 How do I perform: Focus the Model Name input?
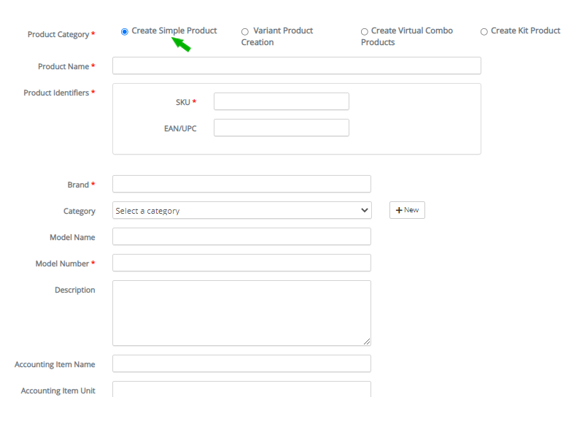241,237
